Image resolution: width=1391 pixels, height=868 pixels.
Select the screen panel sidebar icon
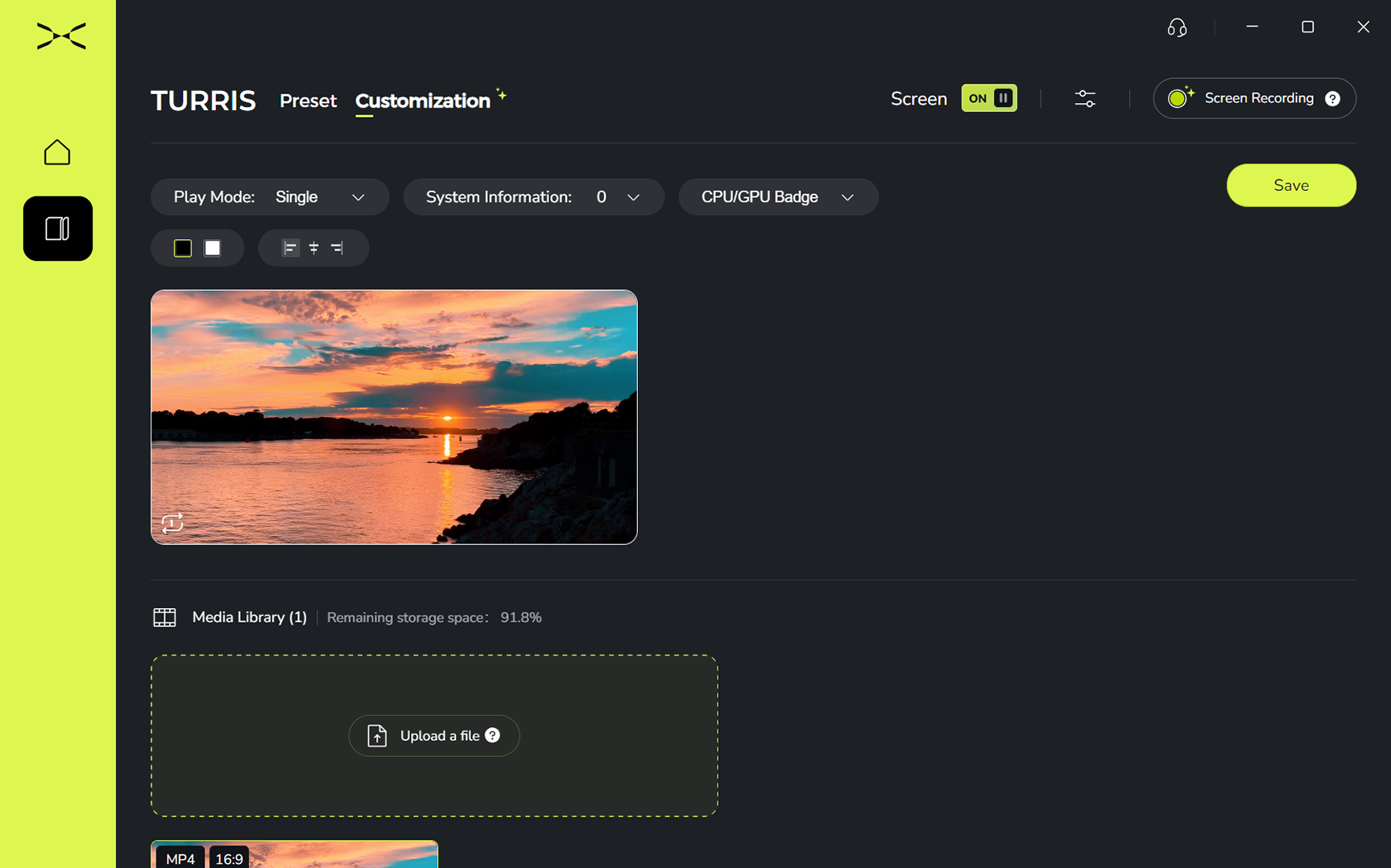pos(57,229)
